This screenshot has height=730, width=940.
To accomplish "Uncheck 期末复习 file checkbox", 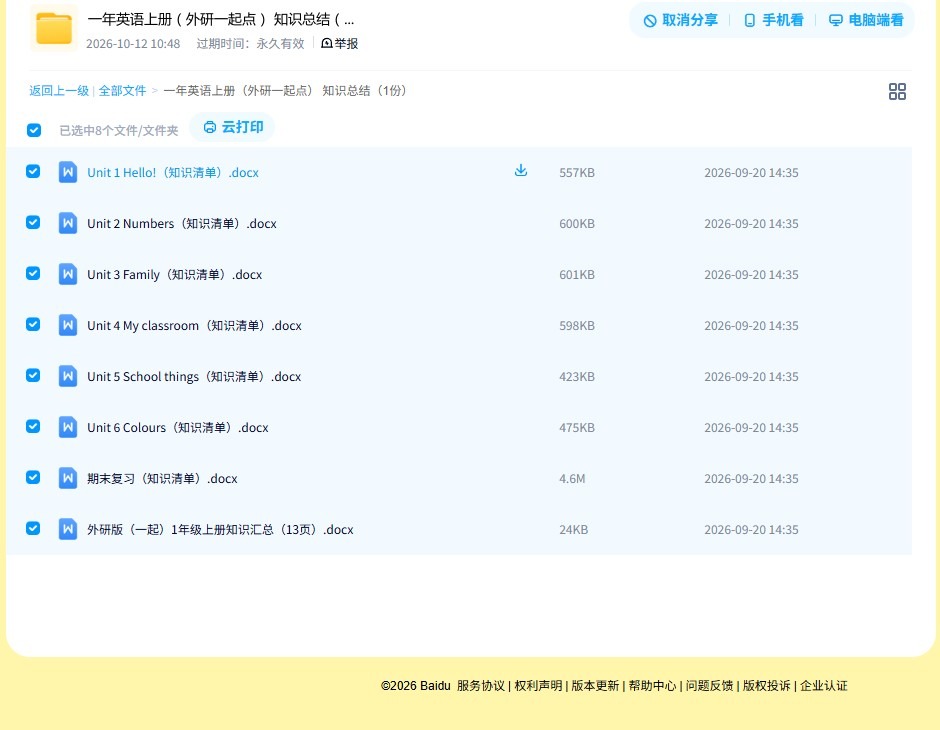I will click(33, 477).
